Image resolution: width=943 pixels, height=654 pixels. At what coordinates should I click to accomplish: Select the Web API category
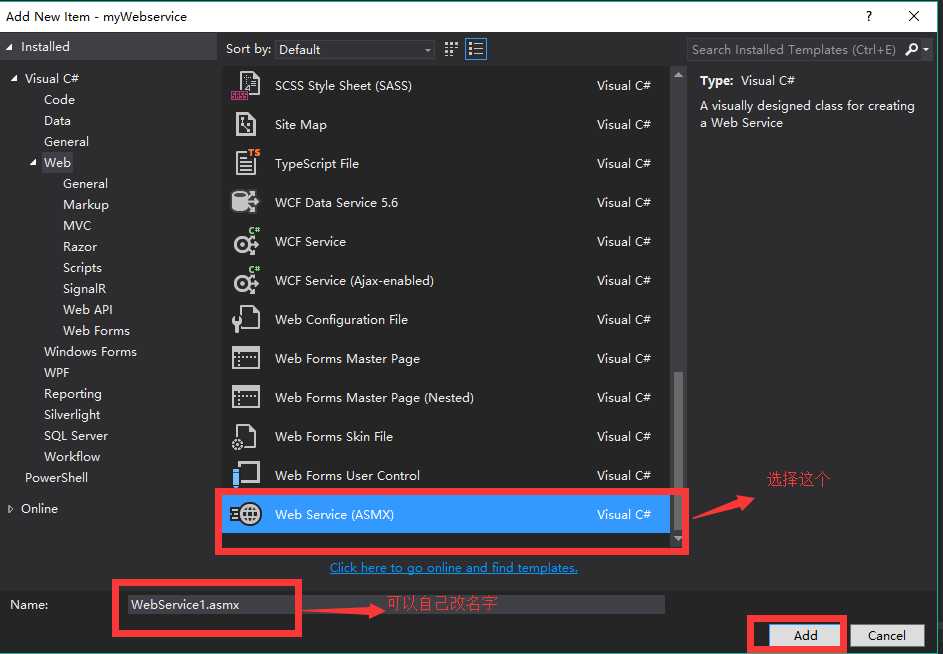(x=88, y=310)
